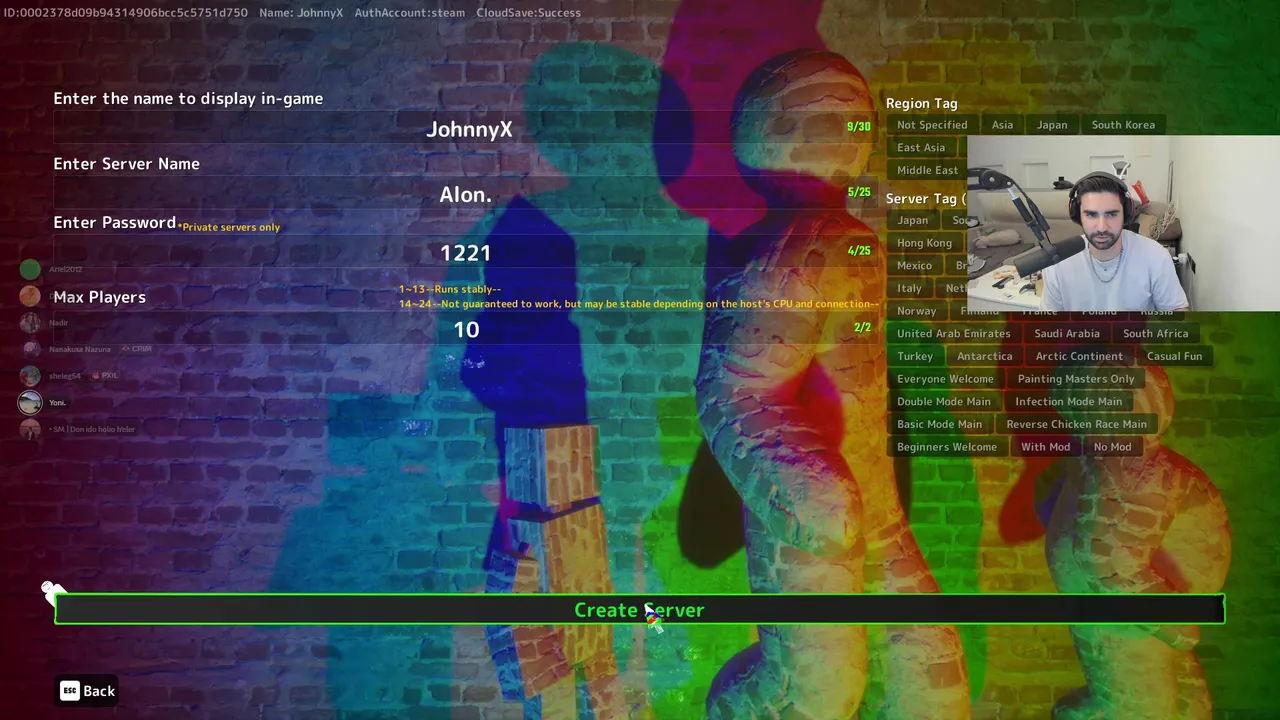Enable the United Arab Emirates tag

953,334
